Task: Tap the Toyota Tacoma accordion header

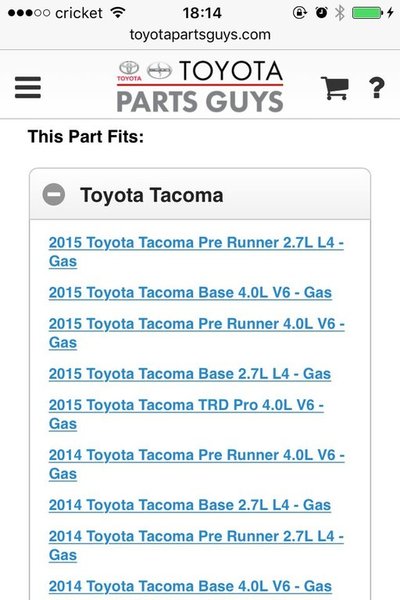Action: 200,194
